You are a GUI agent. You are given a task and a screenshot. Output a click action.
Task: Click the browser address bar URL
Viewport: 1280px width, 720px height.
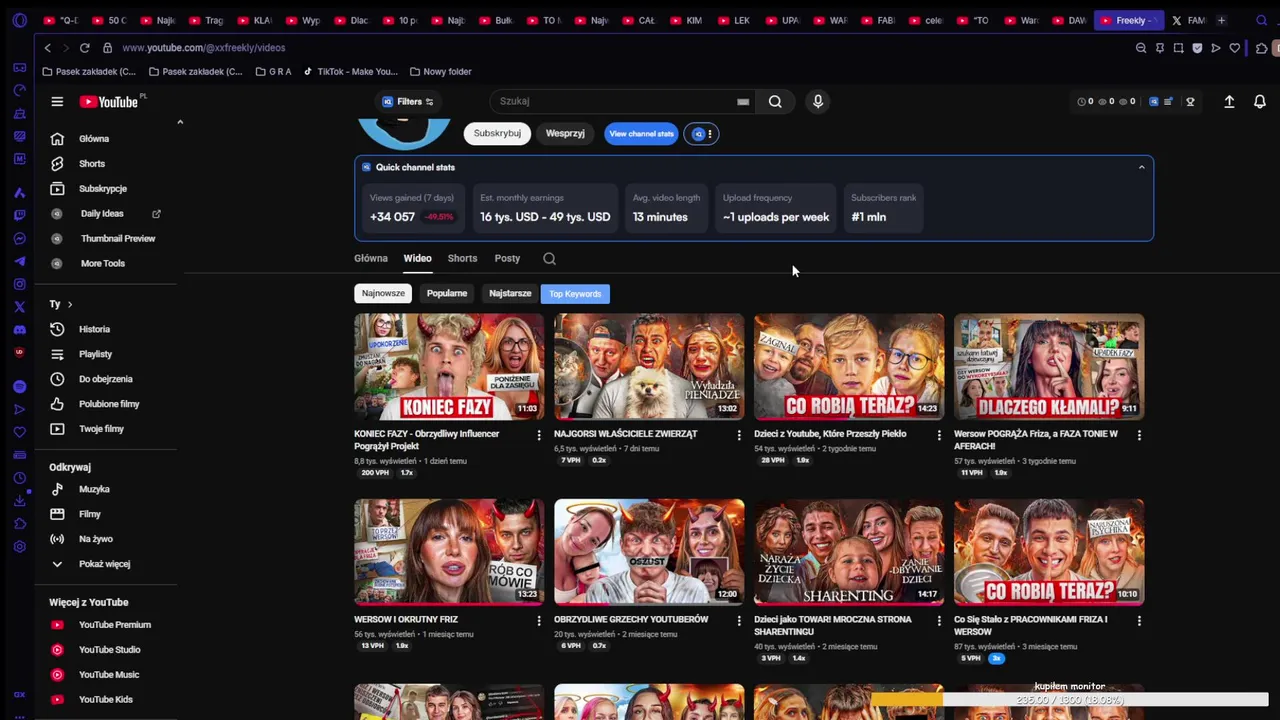(x=204, y=47)
